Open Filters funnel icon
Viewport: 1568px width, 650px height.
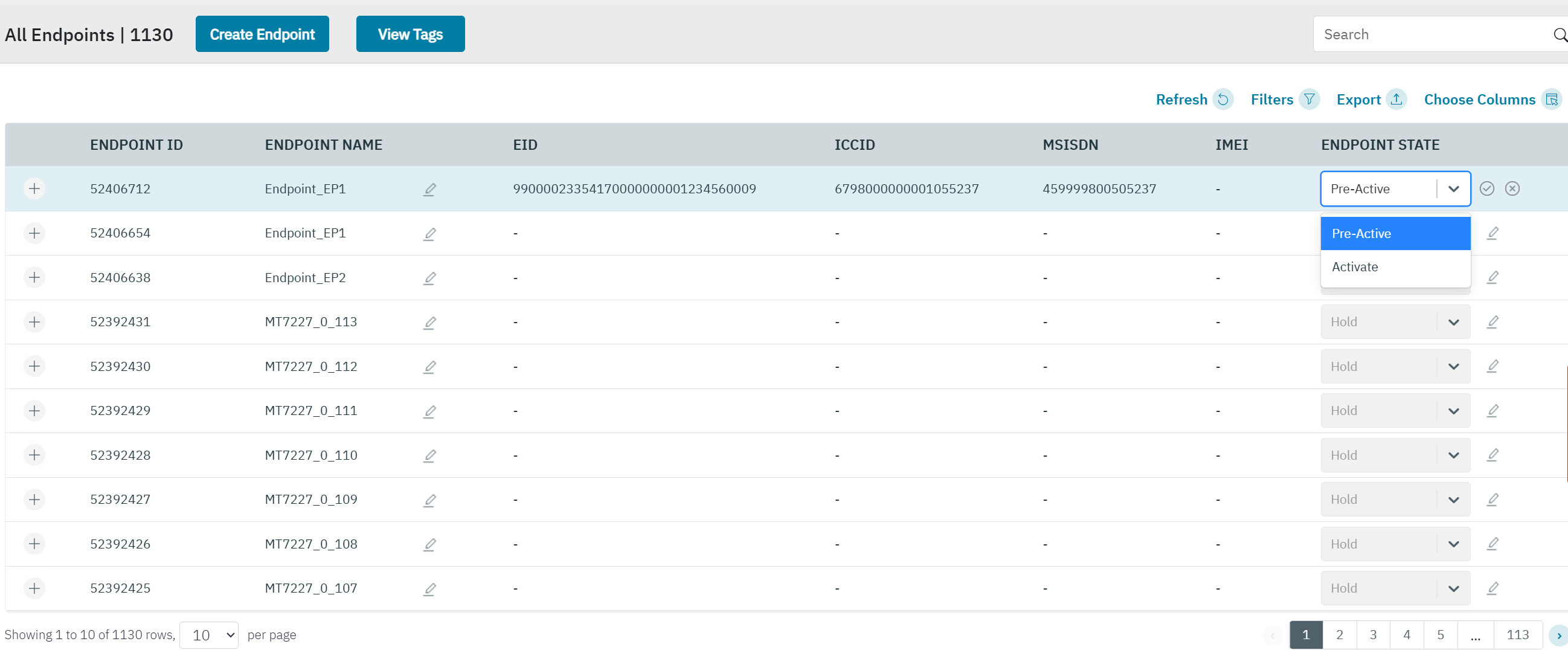[1309, 99]
